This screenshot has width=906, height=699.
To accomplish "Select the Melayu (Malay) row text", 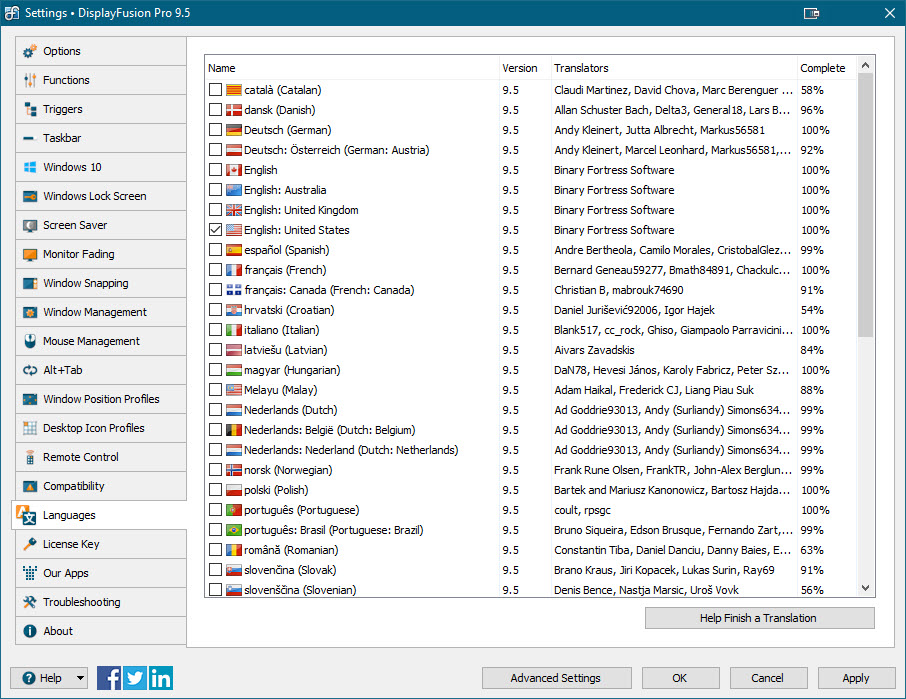I will pos(280,390).
